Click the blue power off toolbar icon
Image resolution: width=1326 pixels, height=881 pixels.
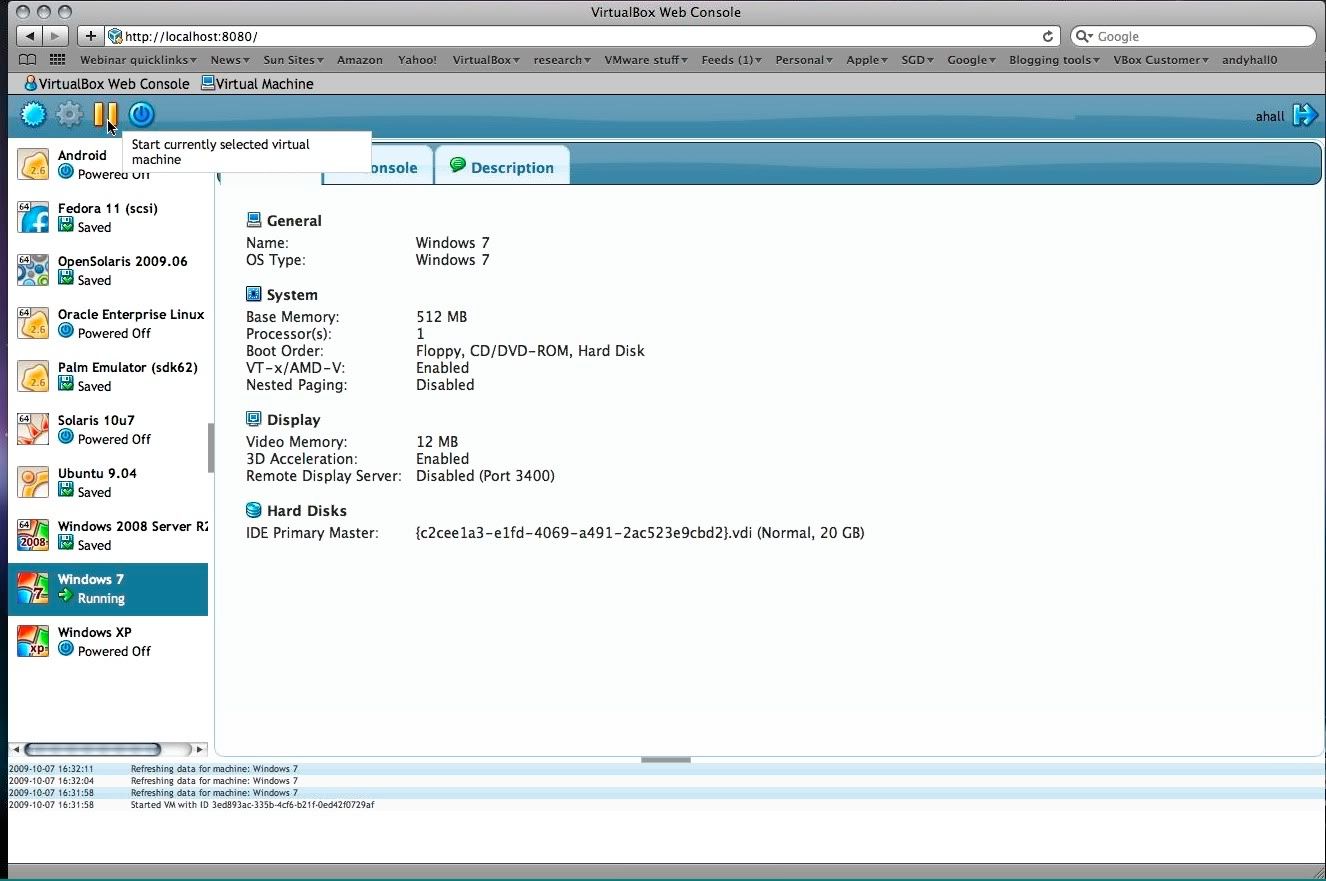[x=141, y=115]
